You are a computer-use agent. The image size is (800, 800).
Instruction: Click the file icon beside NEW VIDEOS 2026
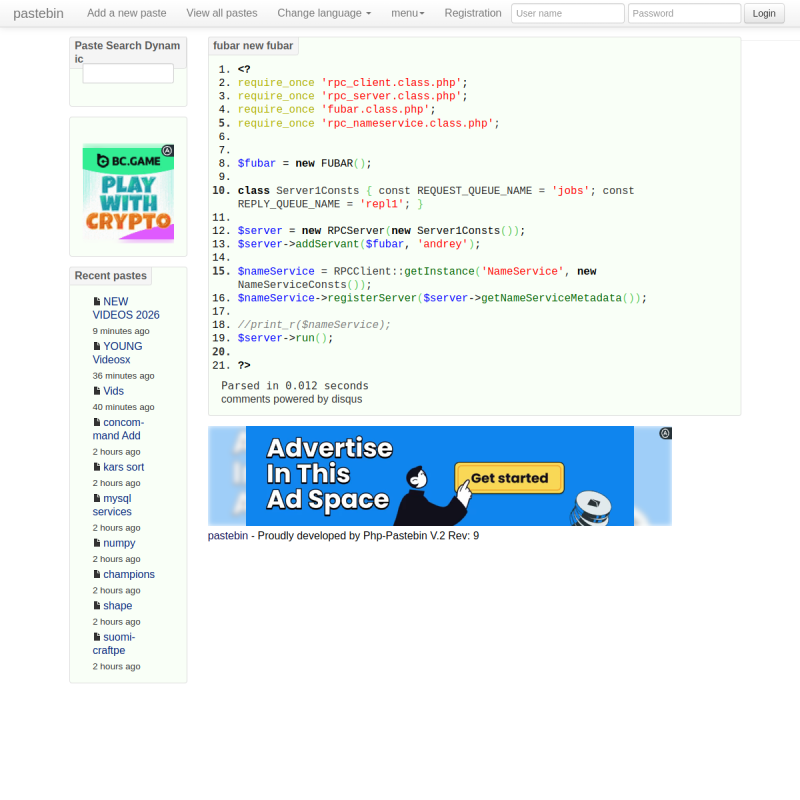97,302
